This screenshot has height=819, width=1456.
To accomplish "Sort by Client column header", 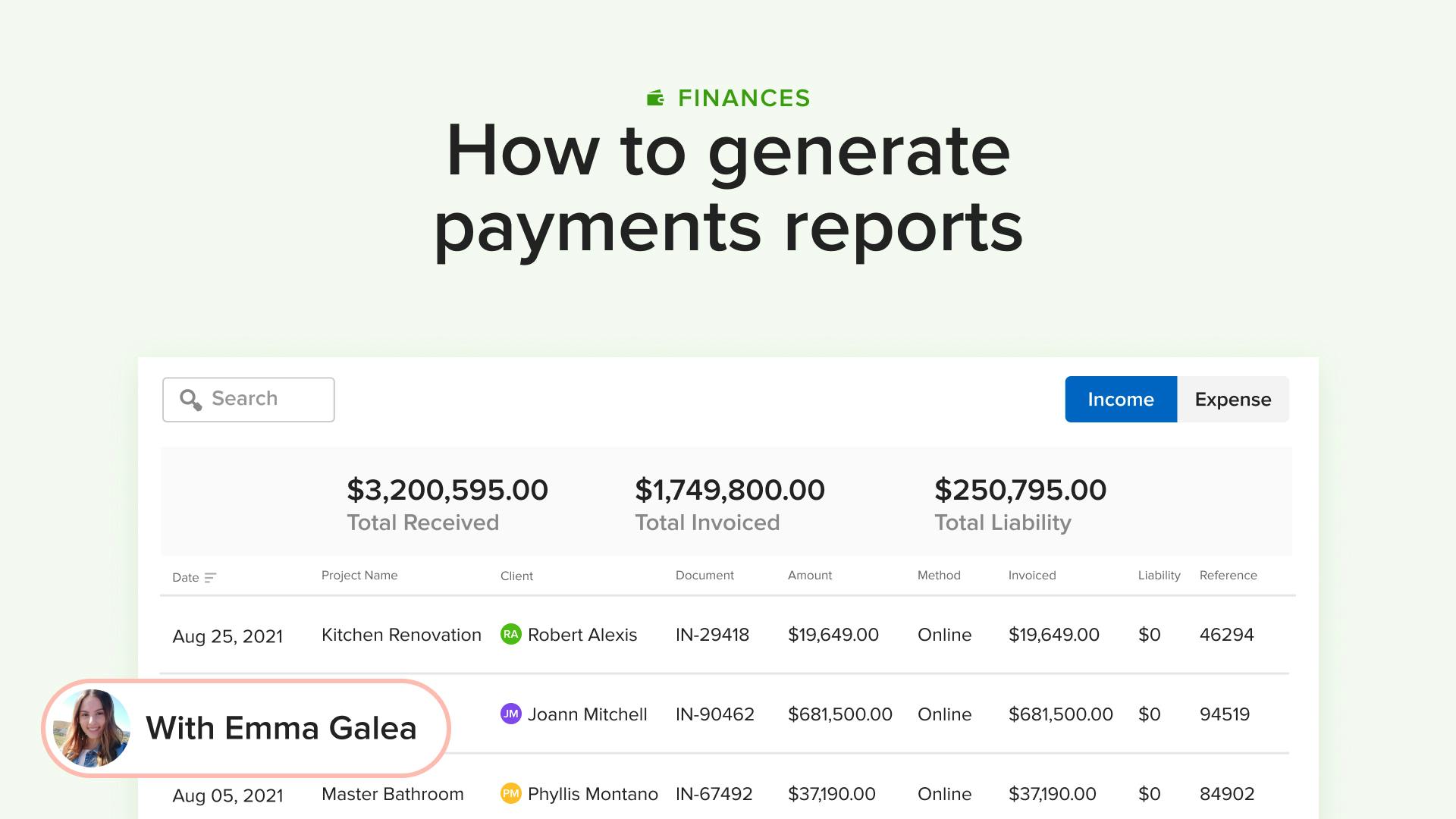I will tap(516, 576).
